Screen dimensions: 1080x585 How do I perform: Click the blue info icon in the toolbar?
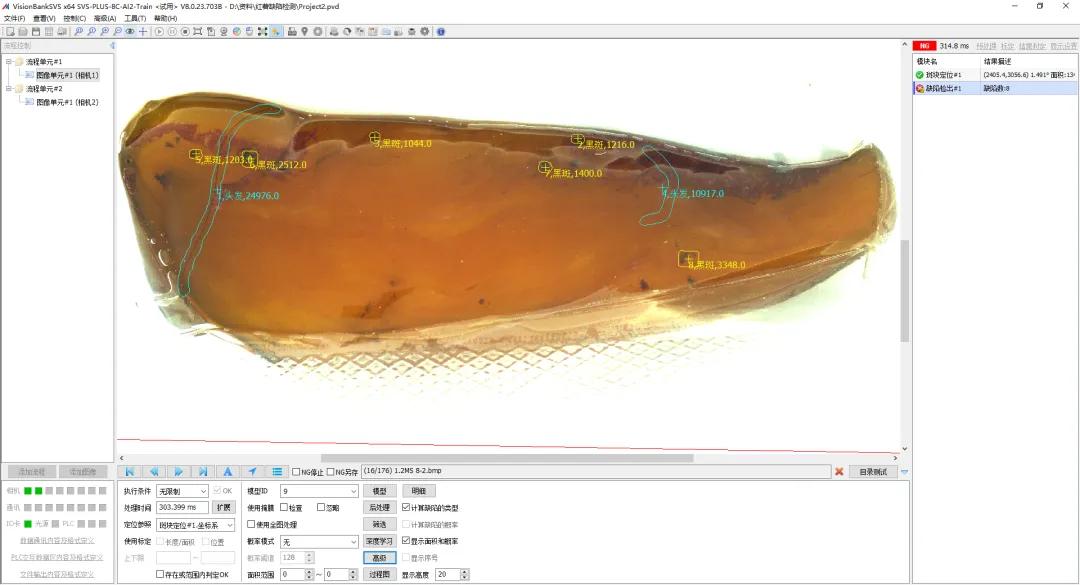441,32
